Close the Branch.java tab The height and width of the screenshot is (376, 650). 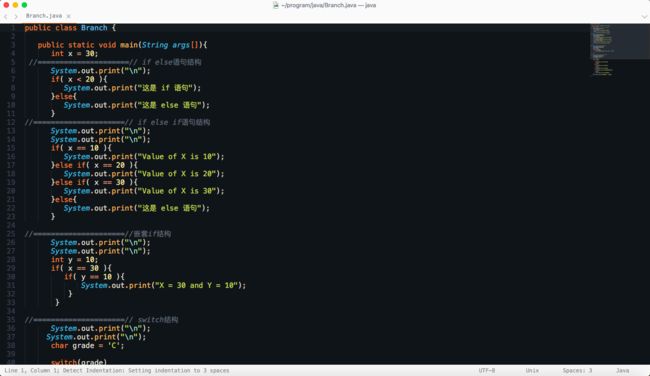pos(68,16)
